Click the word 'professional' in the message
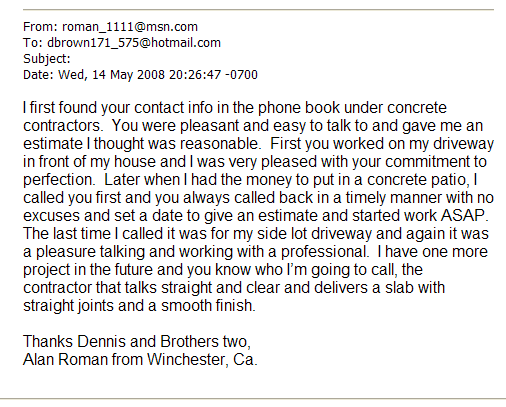Viewport: 506px width, 407px height. pyautogui.click(x=323, y=252)
